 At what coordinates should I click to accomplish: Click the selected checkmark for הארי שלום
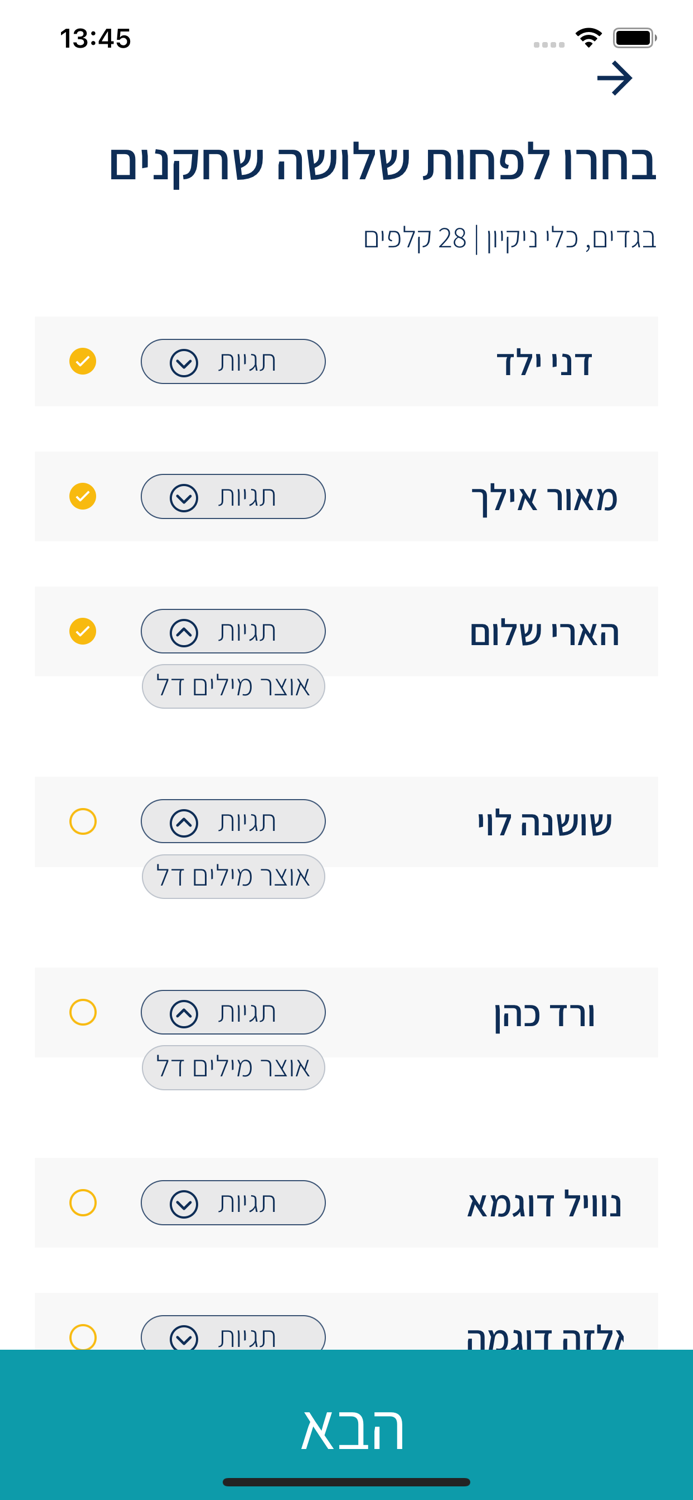(83, 631)
